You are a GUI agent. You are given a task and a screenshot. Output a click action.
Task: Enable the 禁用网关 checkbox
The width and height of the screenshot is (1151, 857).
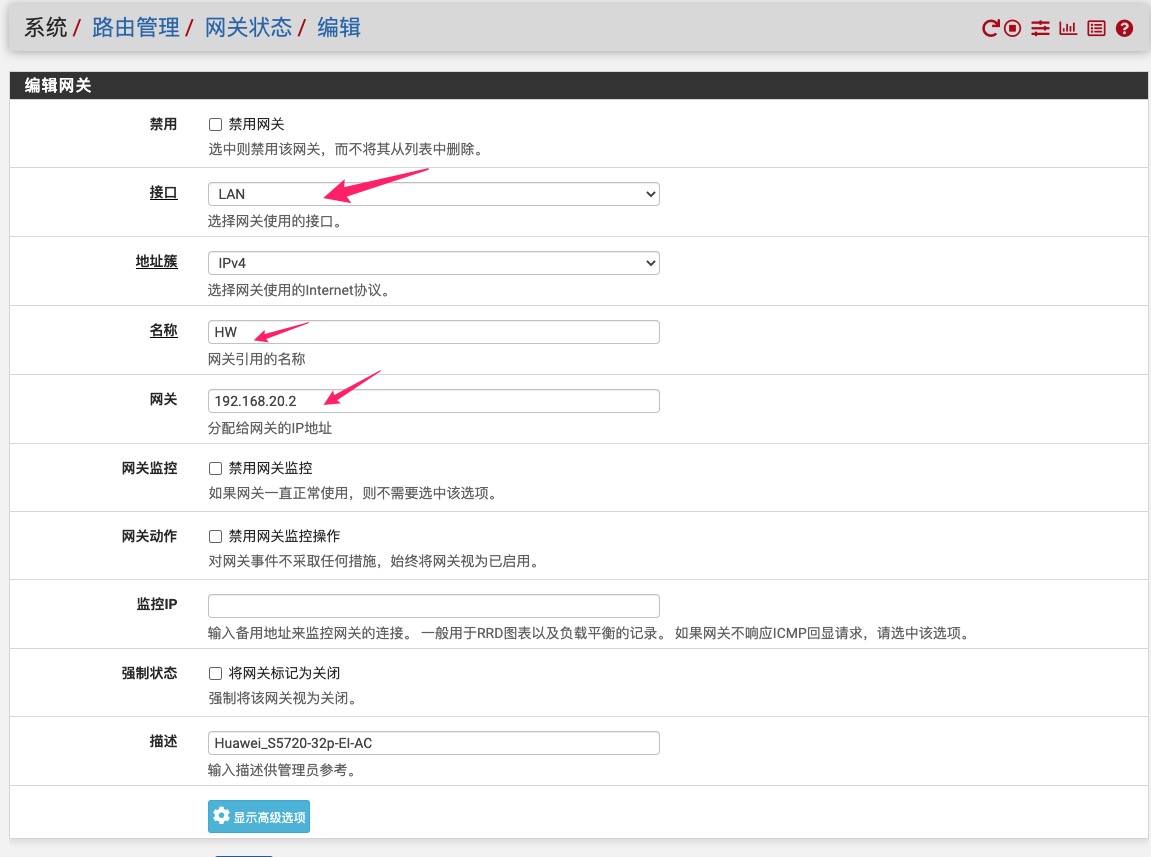[x=215, y=125]
